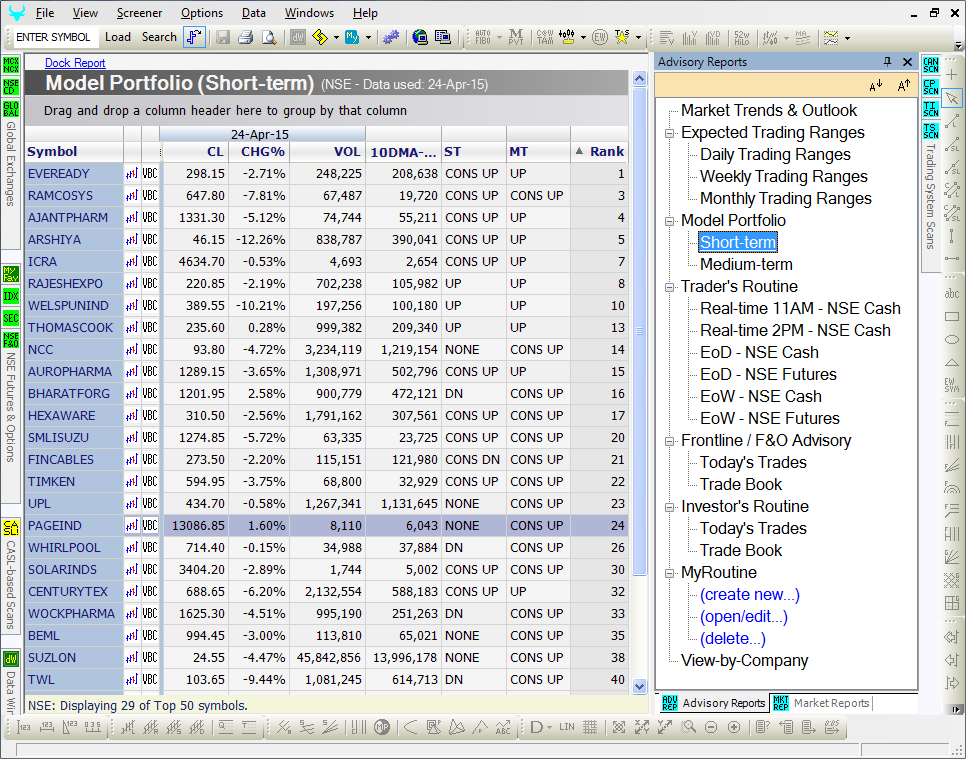
Task: Click the globe icon in the toolbar
Action: click(420, 38)
